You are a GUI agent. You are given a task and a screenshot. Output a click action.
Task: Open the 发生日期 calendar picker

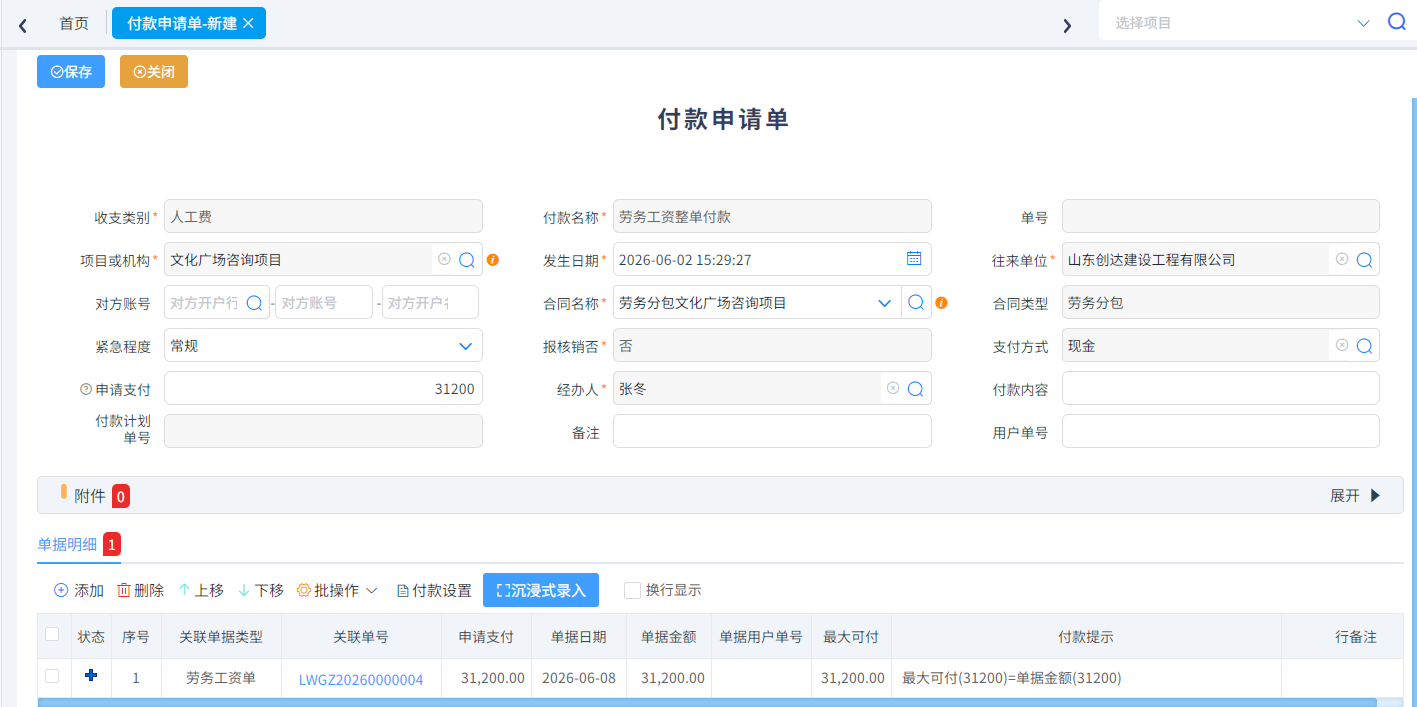tap(914, 258)
